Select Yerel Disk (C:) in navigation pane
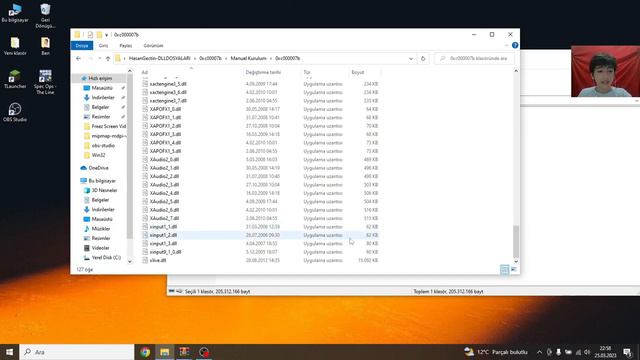Image resolution: width=640 pixels, height=360 pixels. [x=102, y=258]
